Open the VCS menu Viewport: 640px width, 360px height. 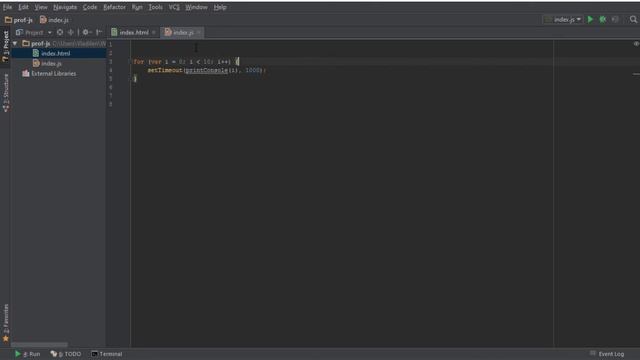pos(174,7)
